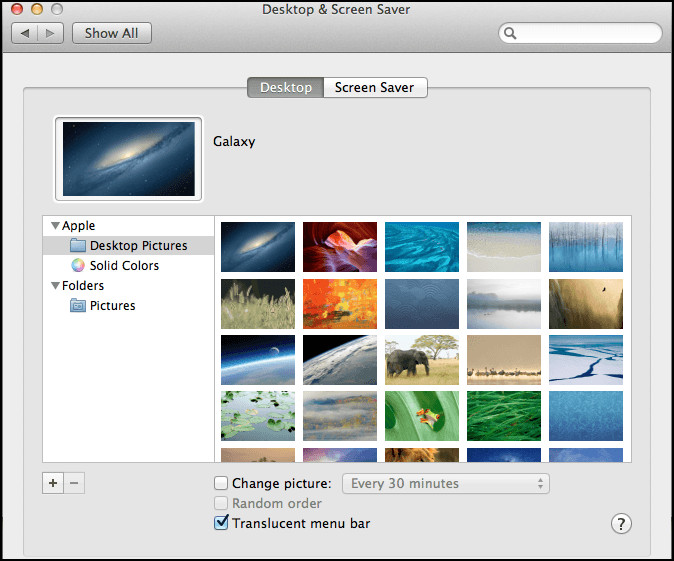674x561 pixels.
Task: Uncheck Translucent menu bar
Action: (x=221, y=523)
